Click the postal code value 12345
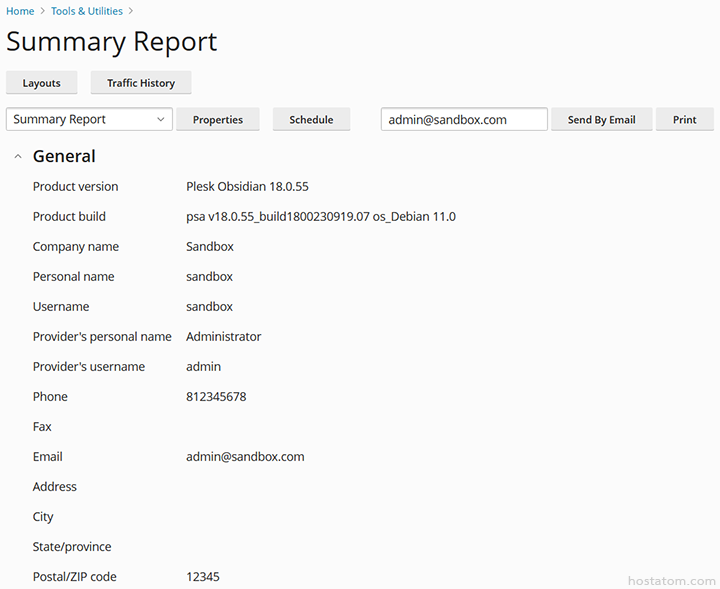 [x=203, y=576]
